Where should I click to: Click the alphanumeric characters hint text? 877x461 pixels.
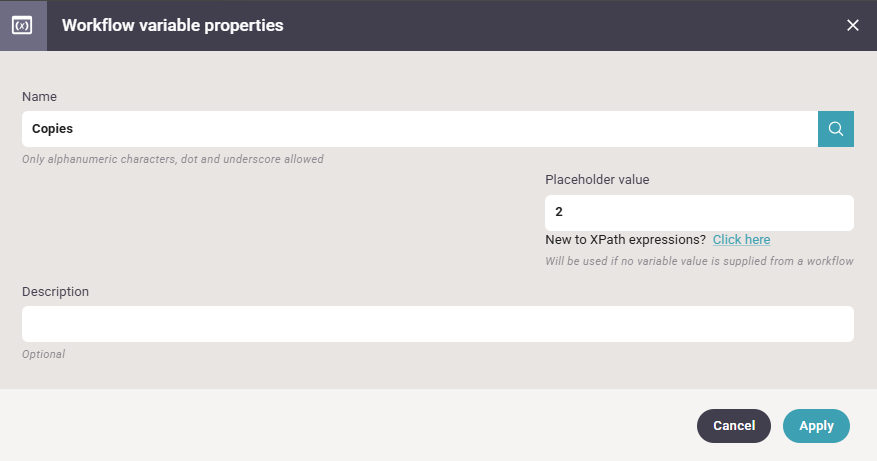click(x=173, y=159)
